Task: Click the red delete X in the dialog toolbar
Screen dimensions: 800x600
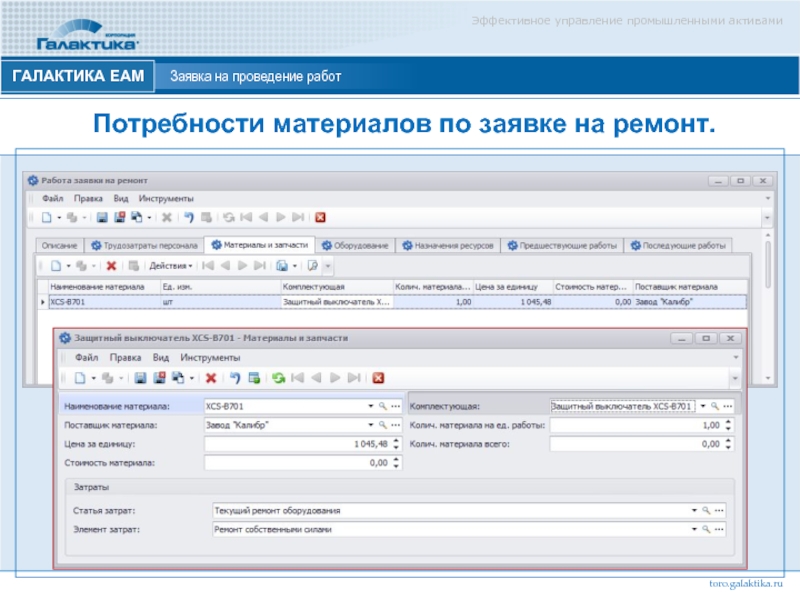Action: click(x=211, y=377)
